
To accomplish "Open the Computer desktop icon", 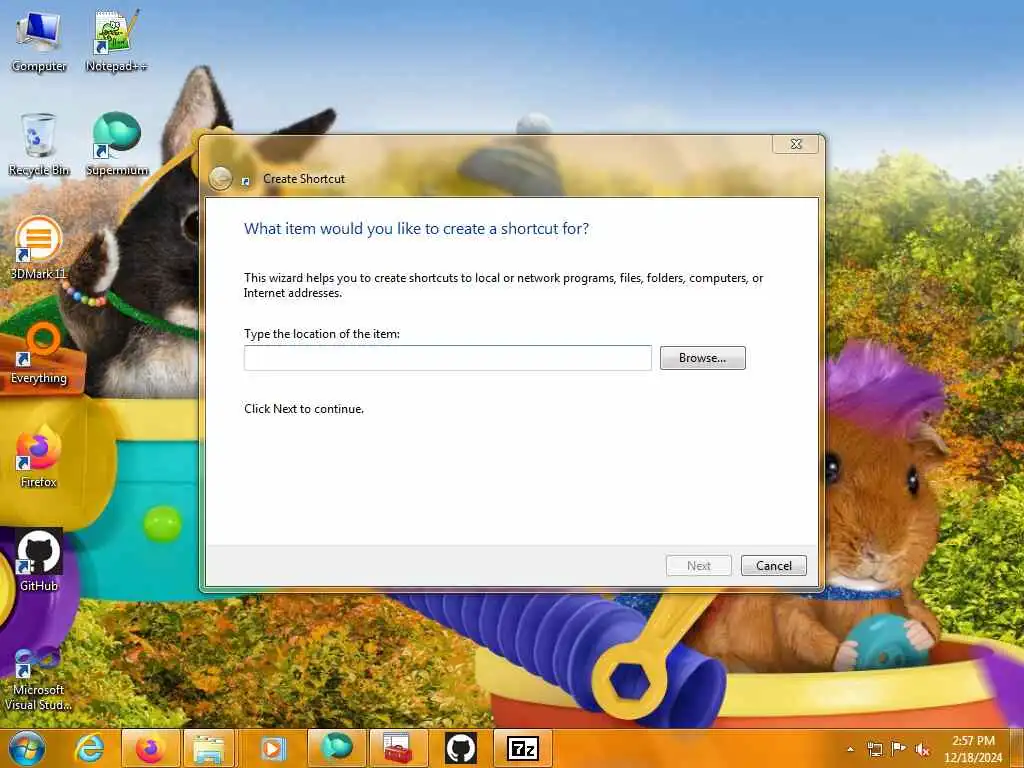I will pos(39,41).
